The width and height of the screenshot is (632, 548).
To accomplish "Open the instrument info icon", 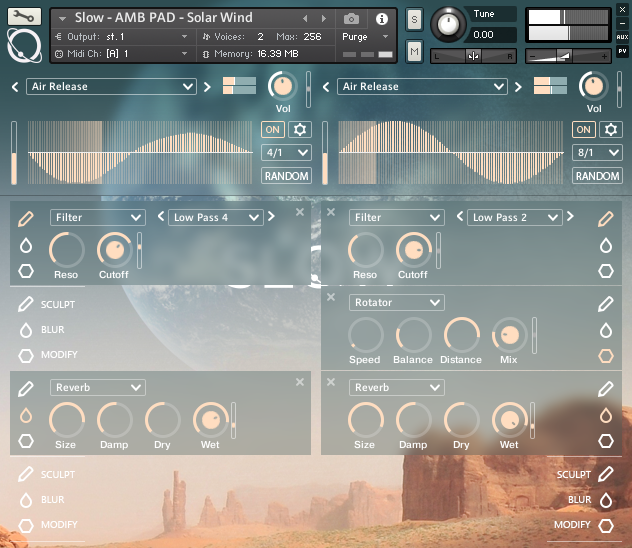I will [382, 19].
